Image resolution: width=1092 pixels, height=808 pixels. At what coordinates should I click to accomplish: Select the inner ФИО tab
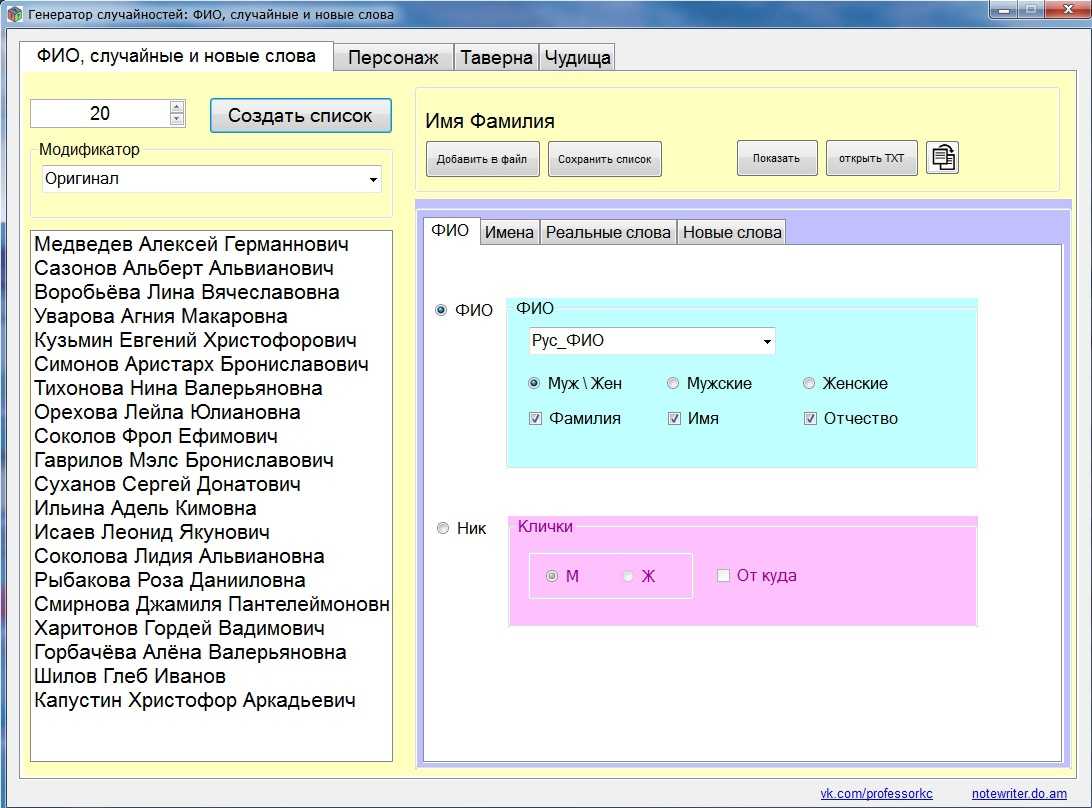pyautogui.click(x=450, y=231)
